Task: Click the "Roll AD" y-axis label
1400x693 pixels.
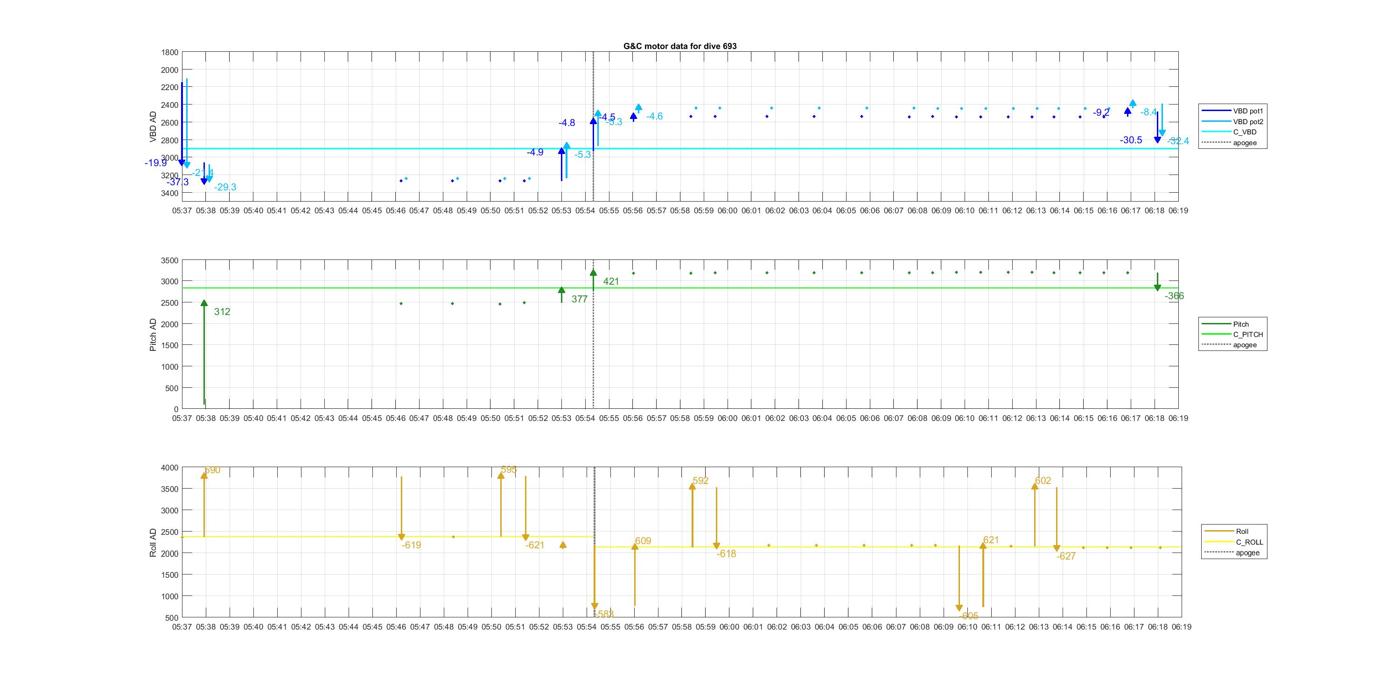Action: point(154,542)
